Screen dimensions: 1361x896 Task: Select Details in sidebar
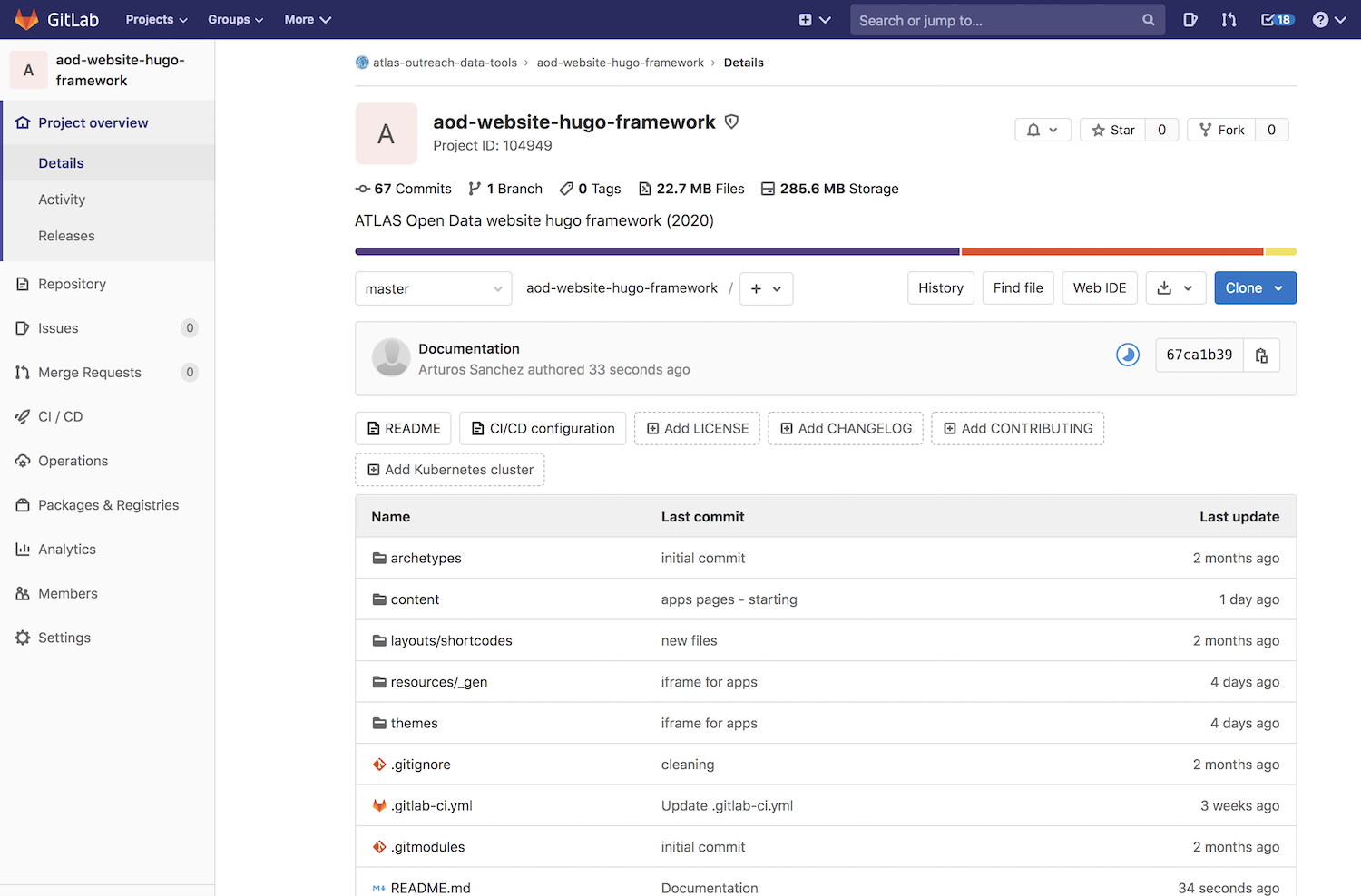[108, 163]
